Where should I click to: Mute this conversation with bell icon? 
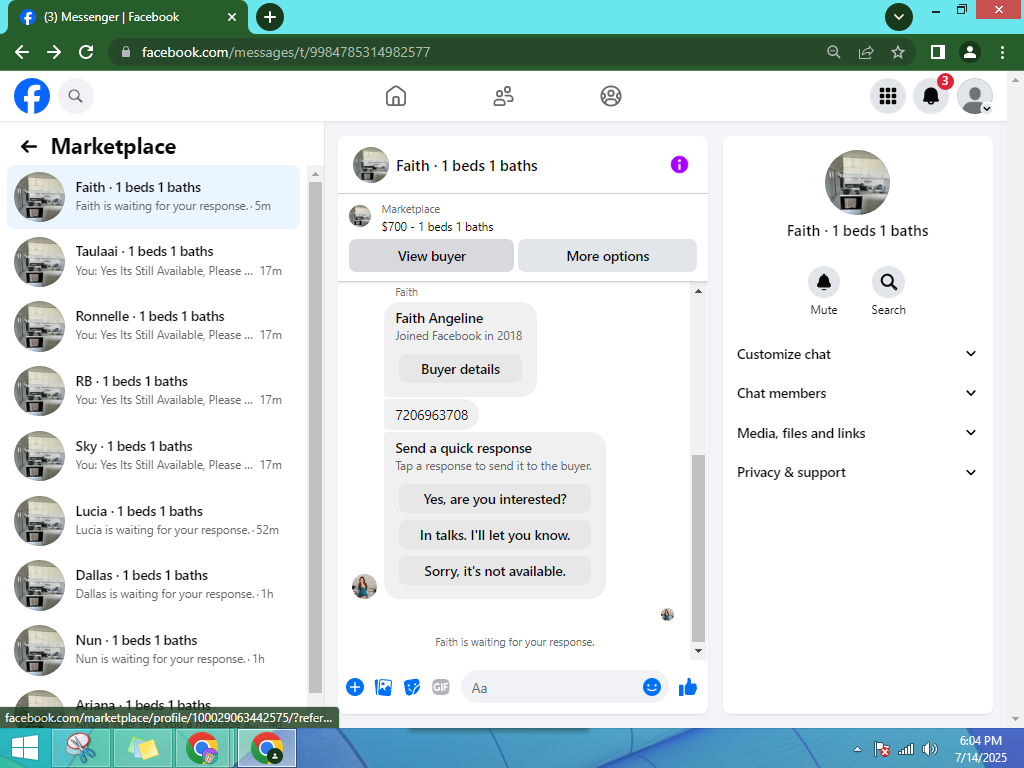[824, 282]
